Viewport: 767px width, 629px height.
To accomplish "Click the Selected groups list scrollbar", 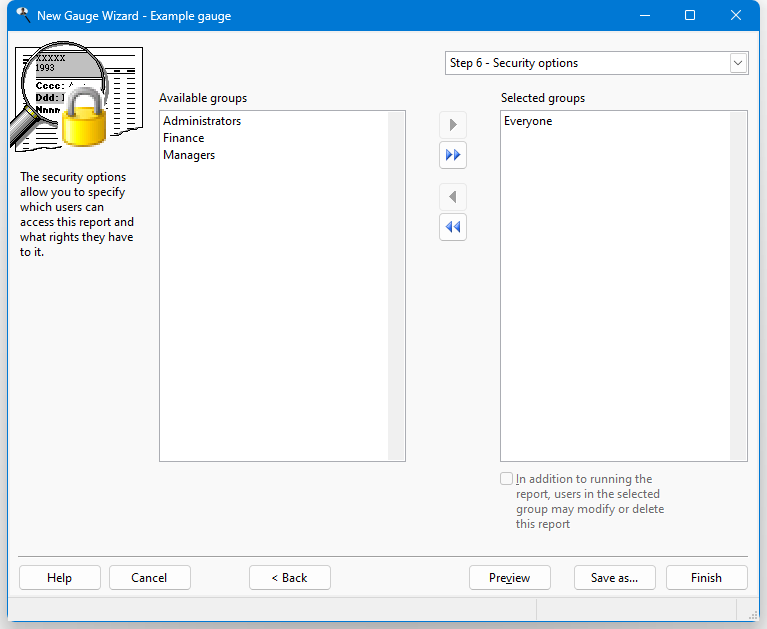I will [738, 286].
